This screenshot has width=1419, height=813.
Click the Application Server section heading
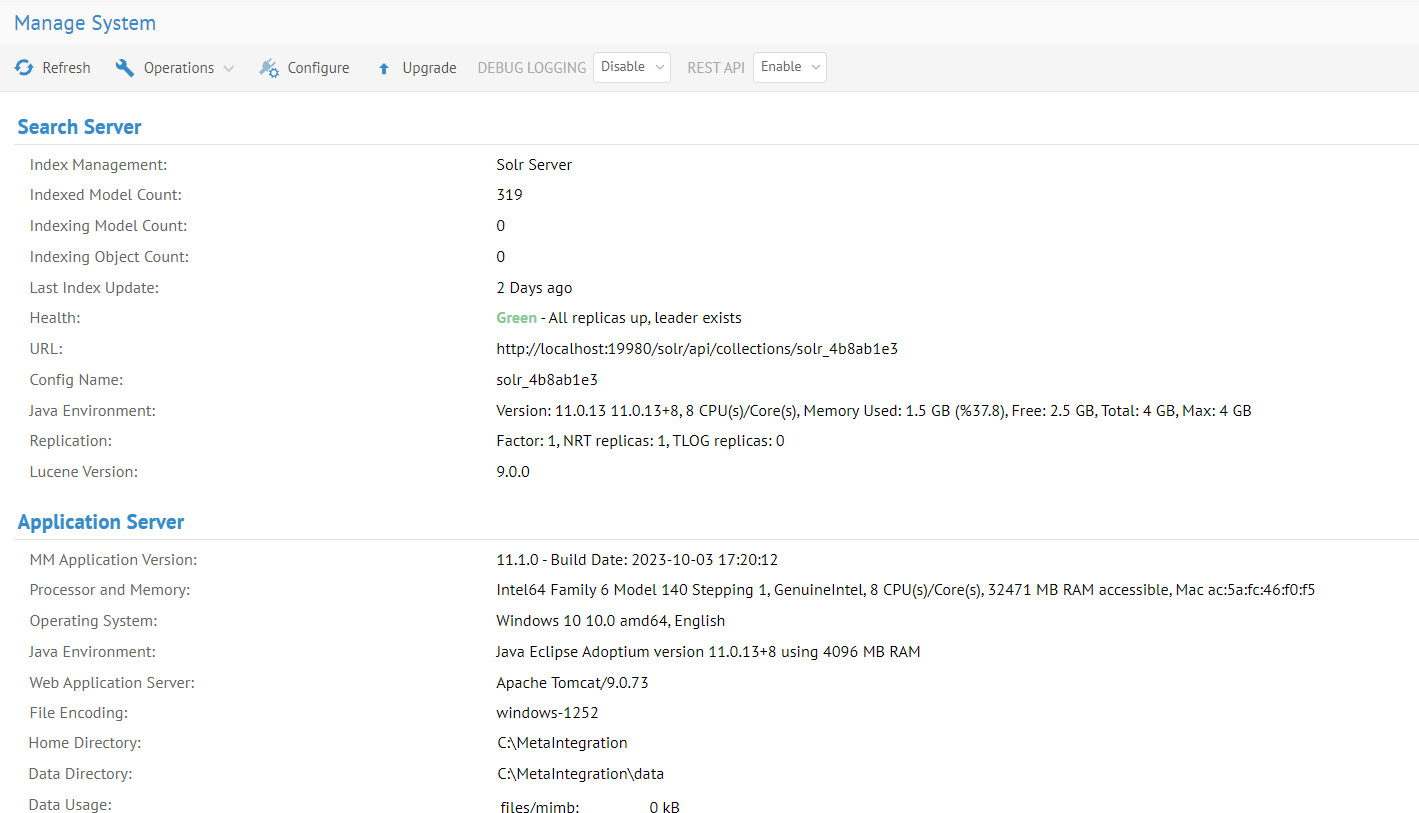[101, 522]
